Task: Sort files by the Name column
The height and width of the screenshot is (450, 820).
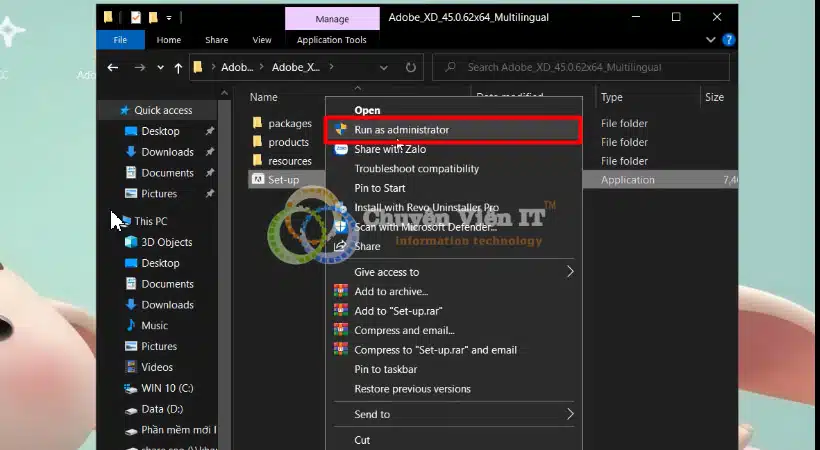Action: (x=264, y=97)
